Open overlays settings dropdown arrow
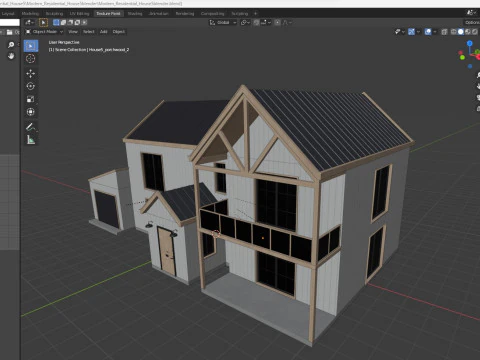Image resolution: width=480 pixels, height=360 pixels. pos(435,32)
